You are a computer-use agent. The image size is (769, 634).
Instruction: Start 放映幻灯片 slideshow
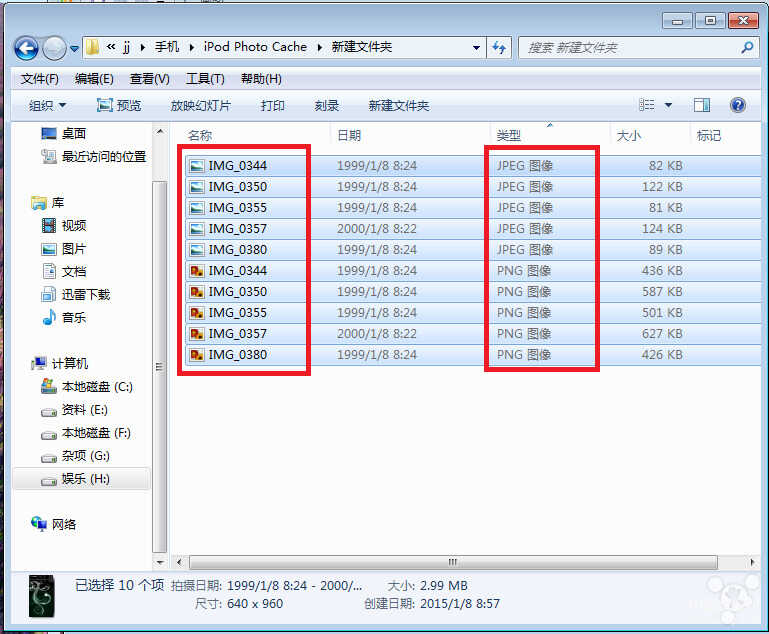pos(201,105)
